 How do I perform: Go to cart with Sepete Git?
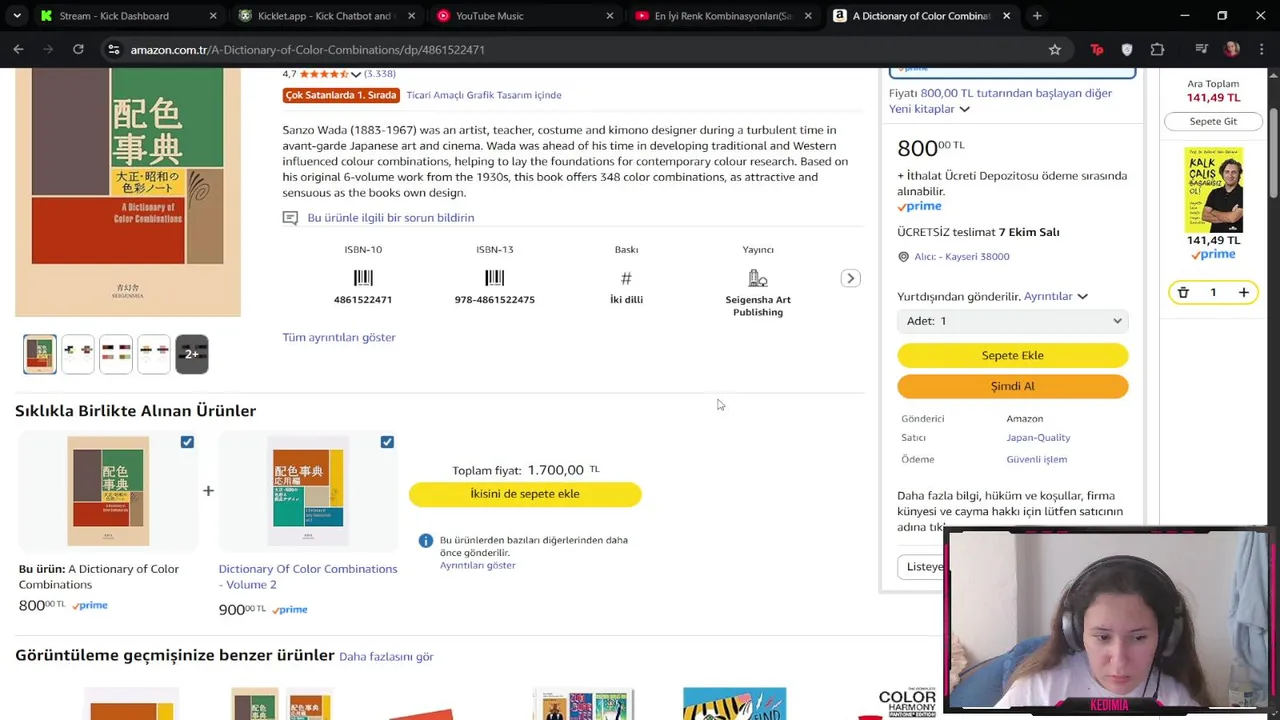coord(1213,121)
